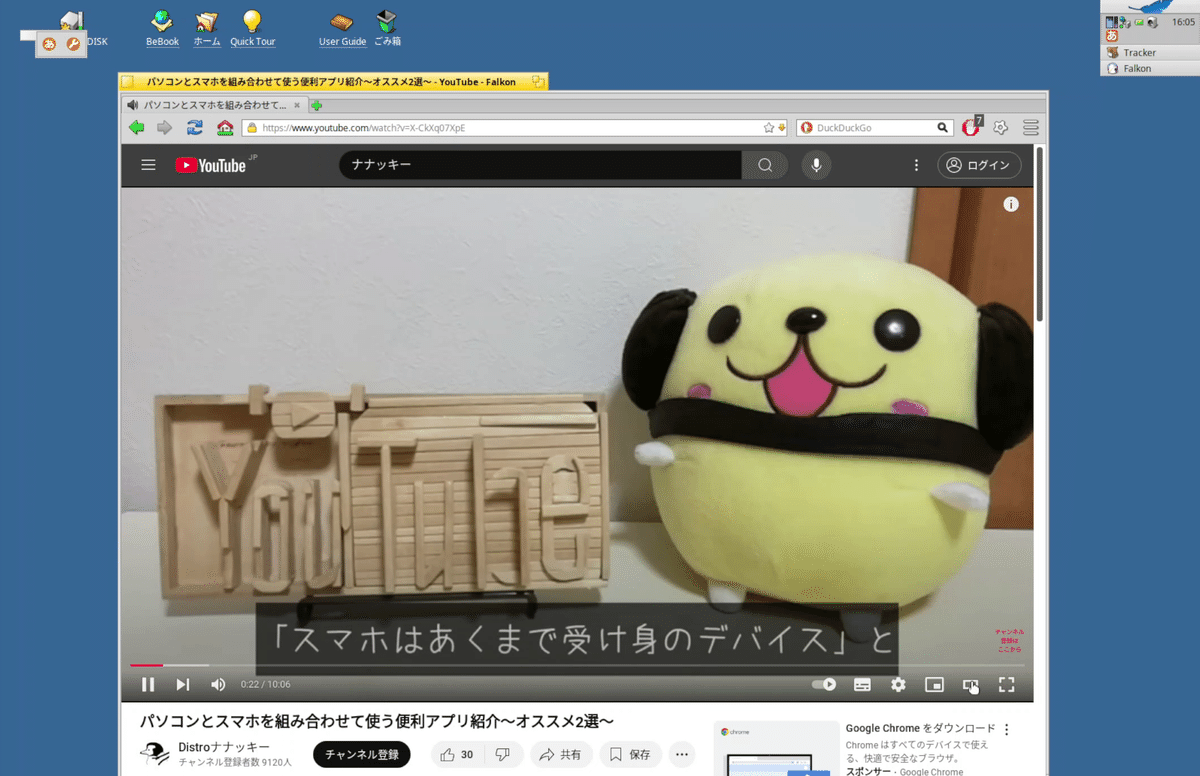This screenshot has width=1200, height=776.
Task: Bookmark this page with the star icon
Action: pos(768,128)
